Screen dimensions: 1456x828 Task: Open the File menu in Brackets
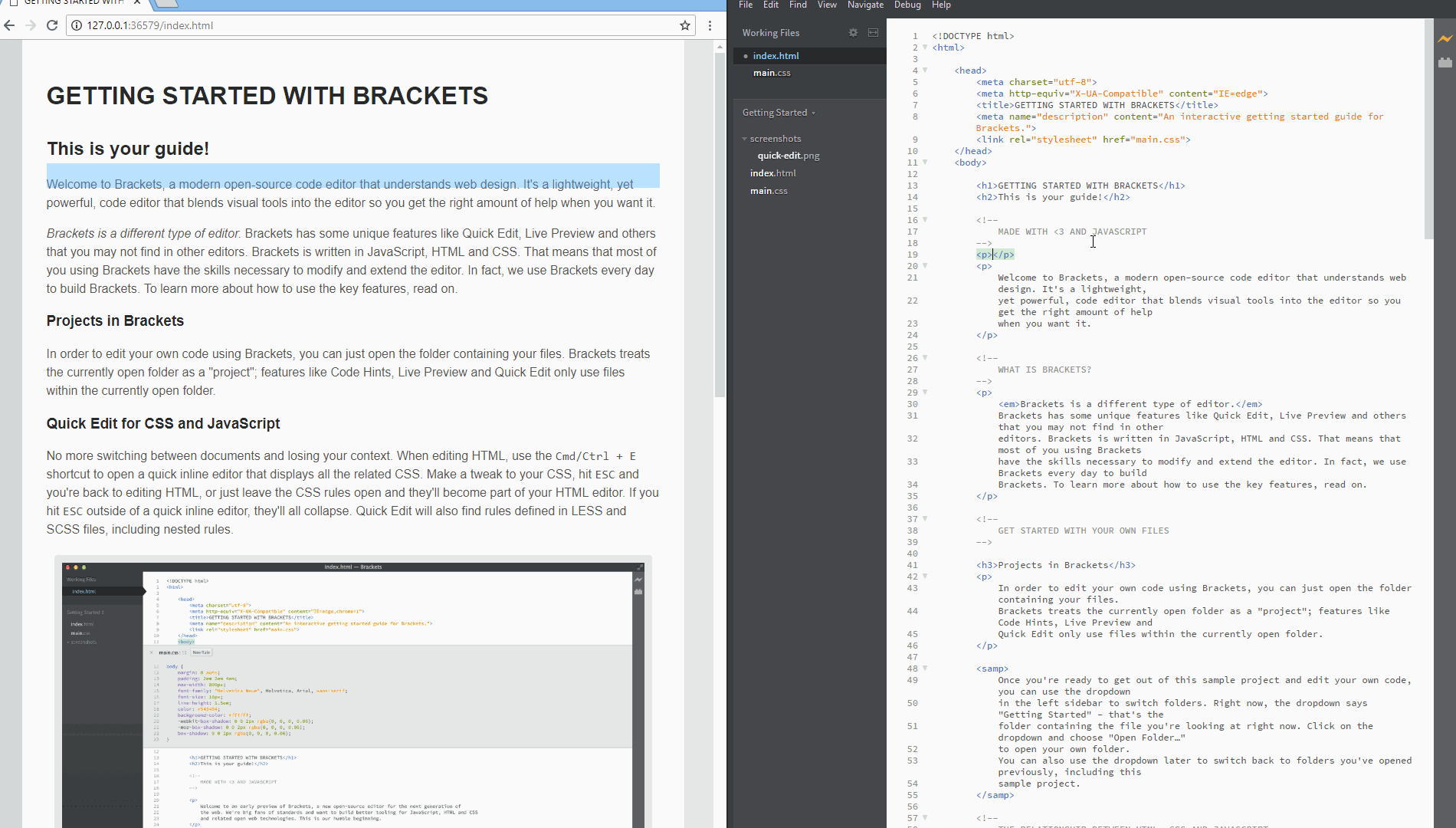tap(746, 5)
